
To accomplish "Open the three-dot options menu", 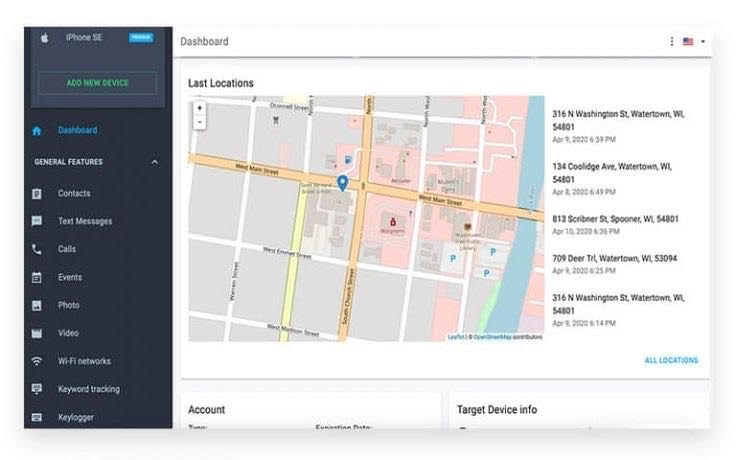I will [x=671, y=42].
